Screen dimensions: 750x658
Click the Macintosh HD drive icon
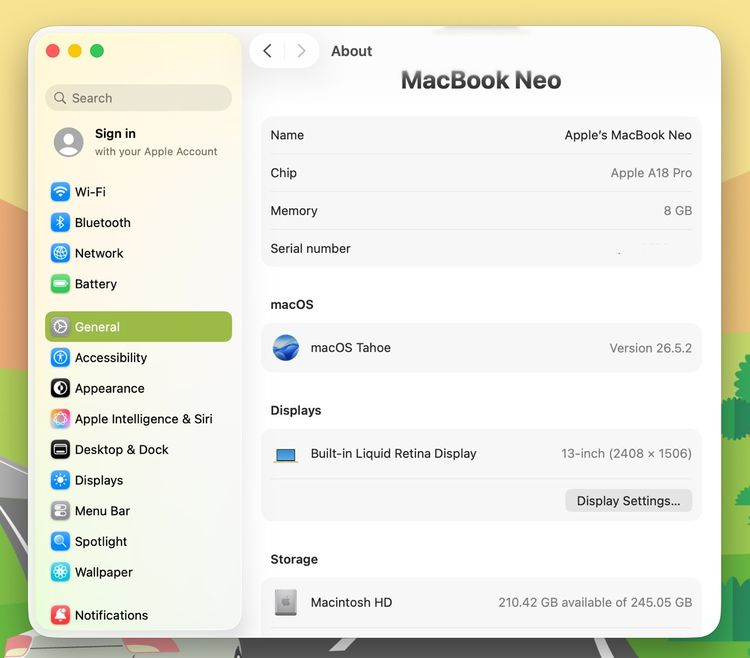[286, 602]
